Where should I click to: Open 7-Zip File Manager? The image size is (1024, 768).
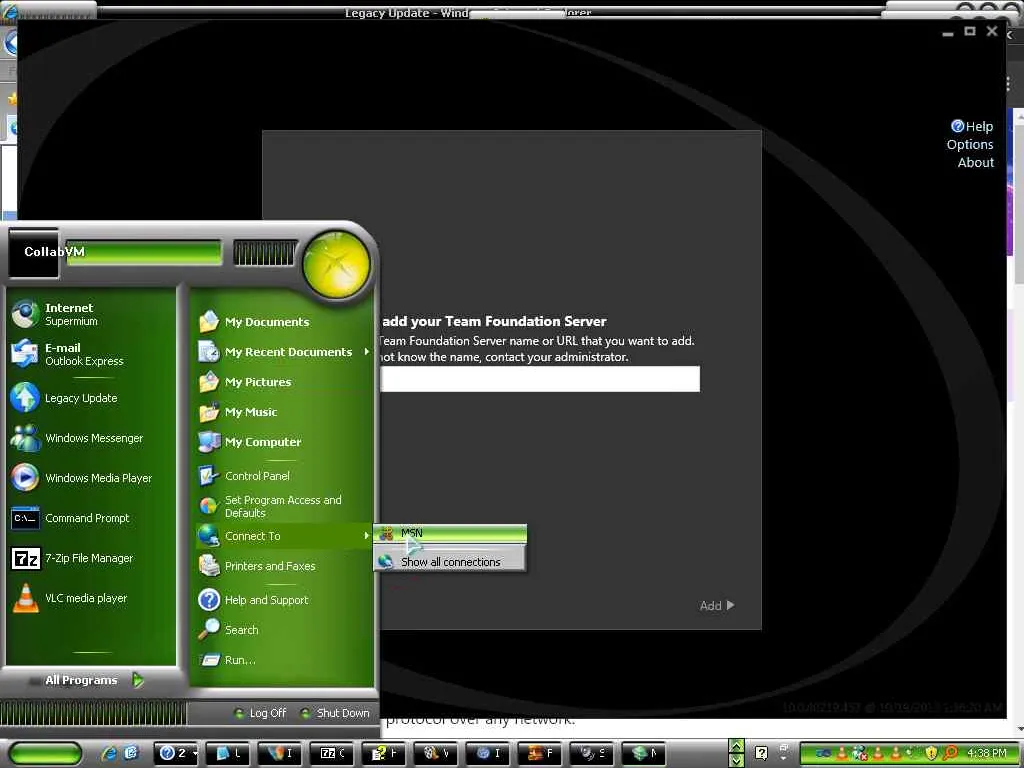91,558
